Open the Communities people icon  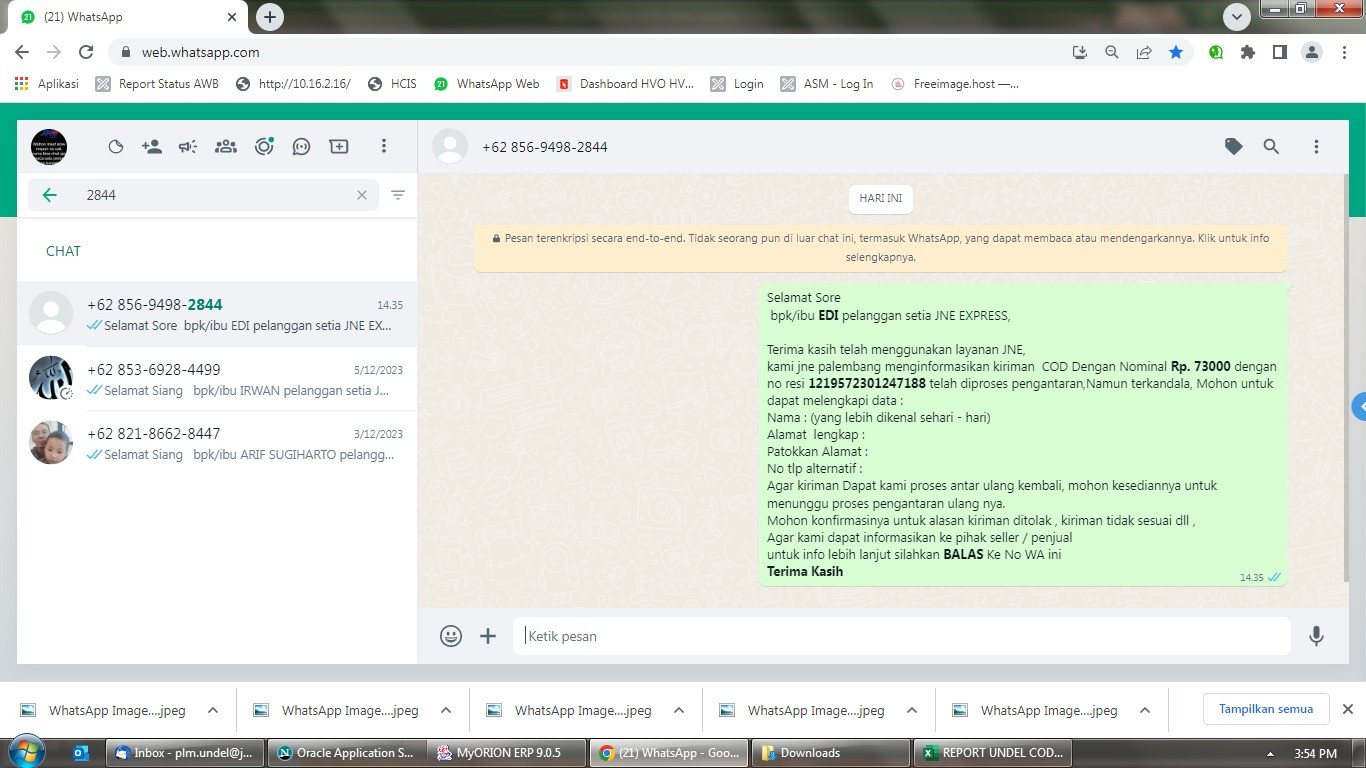(x=226, y=147)
